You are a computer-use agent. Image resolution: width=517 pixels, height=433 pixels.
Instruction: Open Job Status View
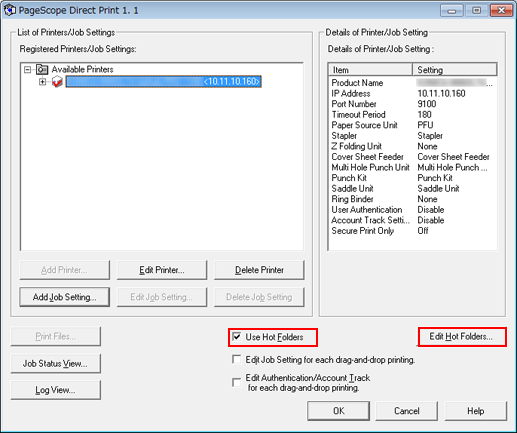point(55,363)
